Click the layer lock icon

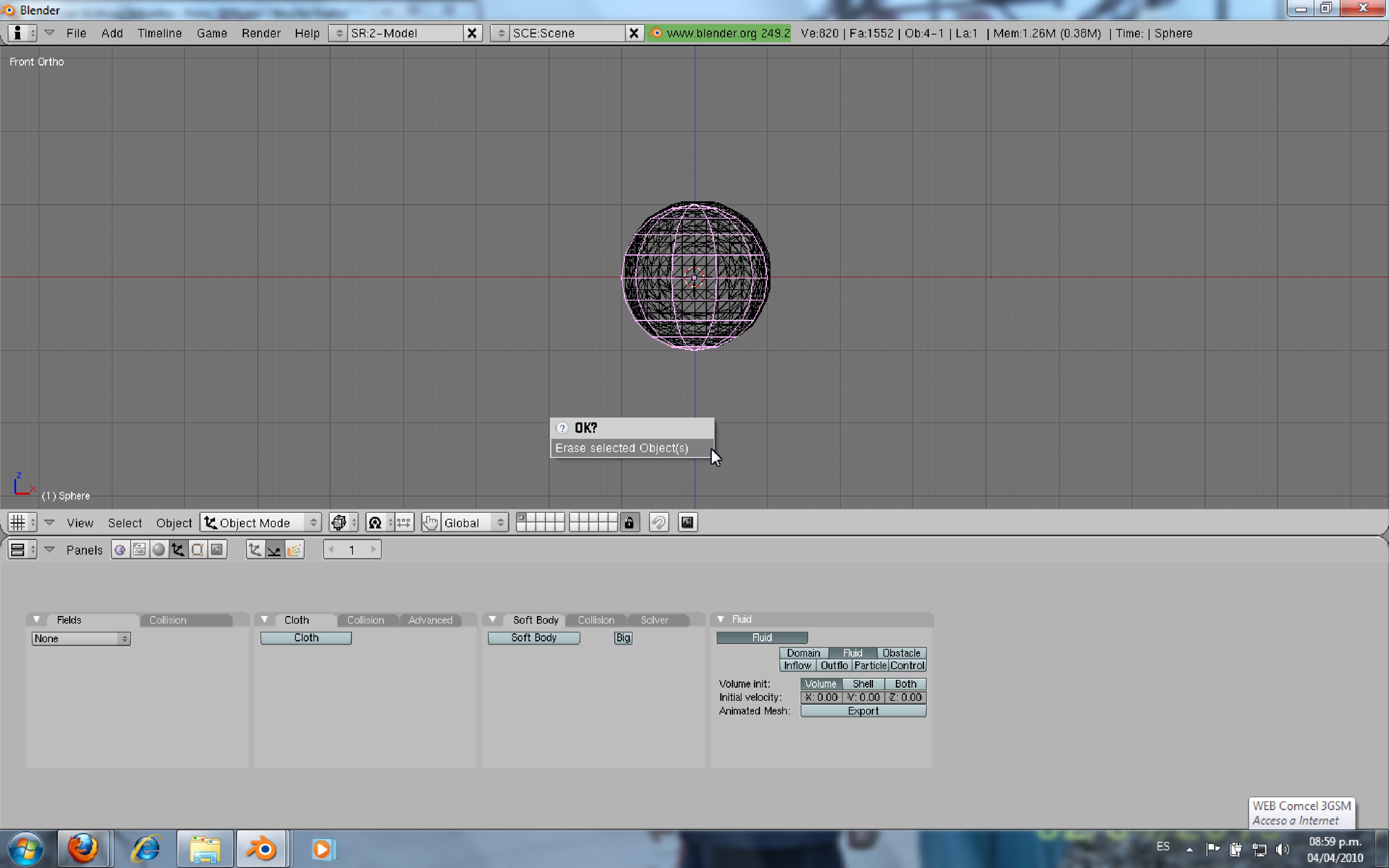pyautogui.click(x=629, y=522)
